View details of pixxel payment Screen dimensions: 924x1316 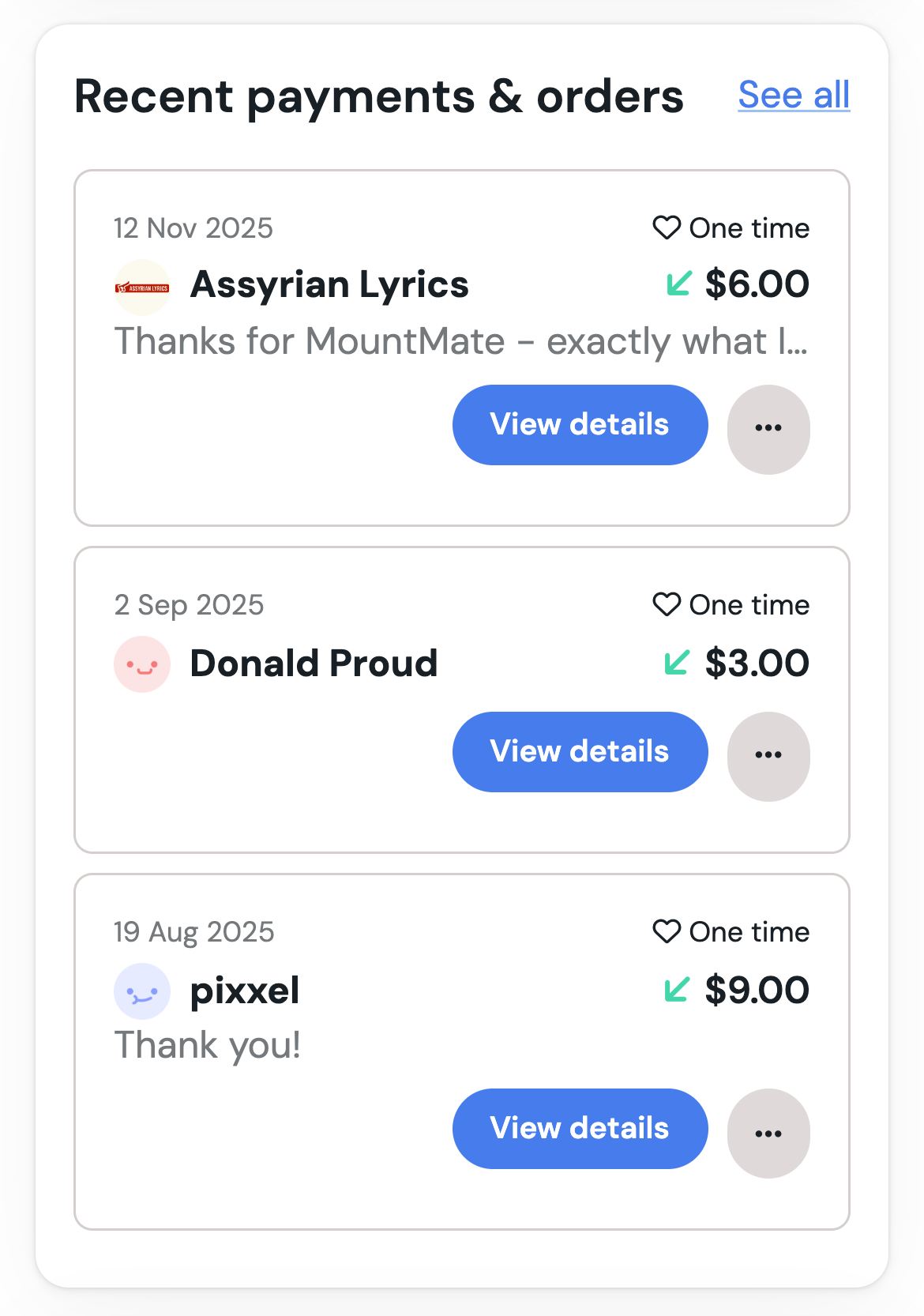[580, 1129]
